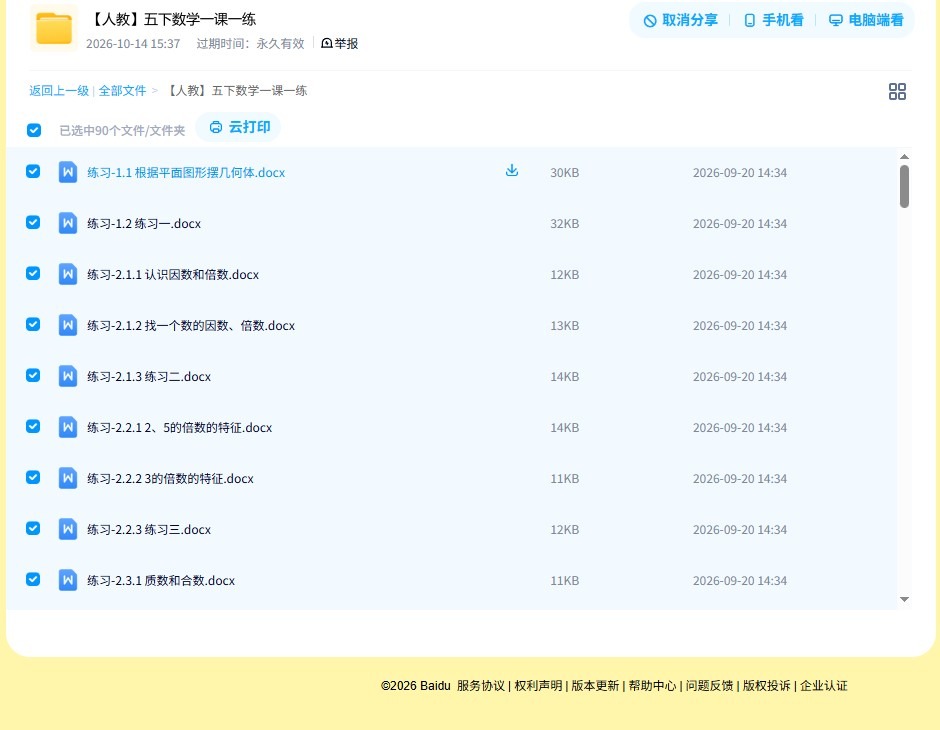Click Word icon of 练习-1.2 练习一.docx
940x730 pixels.
(x=68, y=223)
